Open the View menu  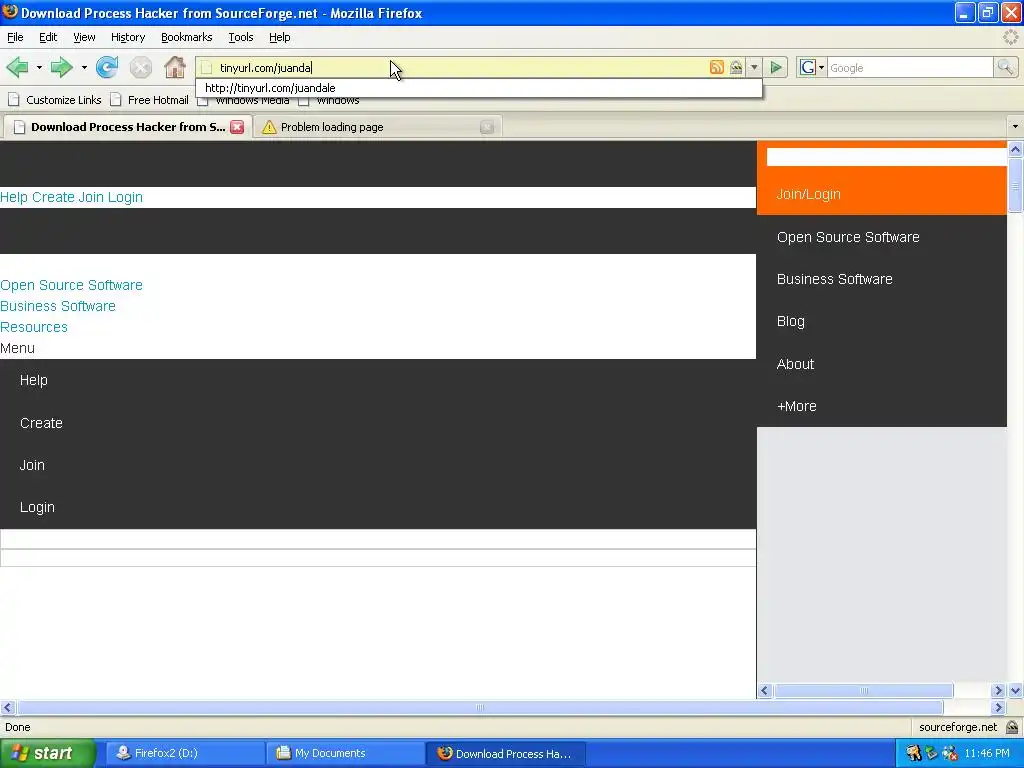coord(84,37)
